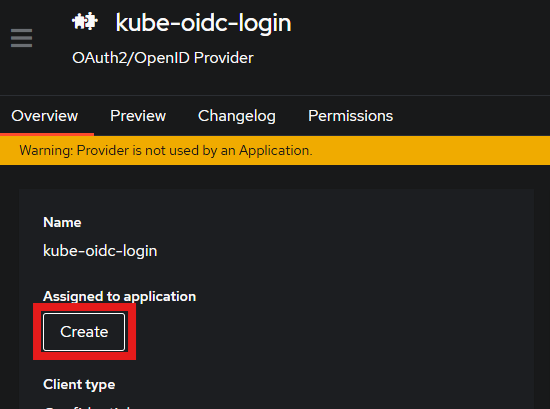The width and height of the screenshot is (550, 409).
Task: Click the Assigned to application label
Action: pyautogui.click(x=119, y=297)
